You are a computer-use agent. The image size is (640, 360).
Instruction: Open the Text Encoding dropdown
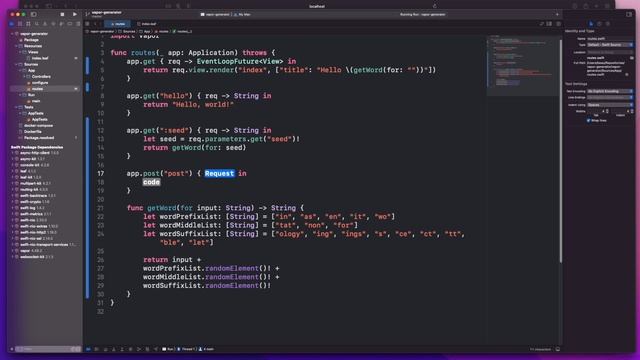(610, 91)
